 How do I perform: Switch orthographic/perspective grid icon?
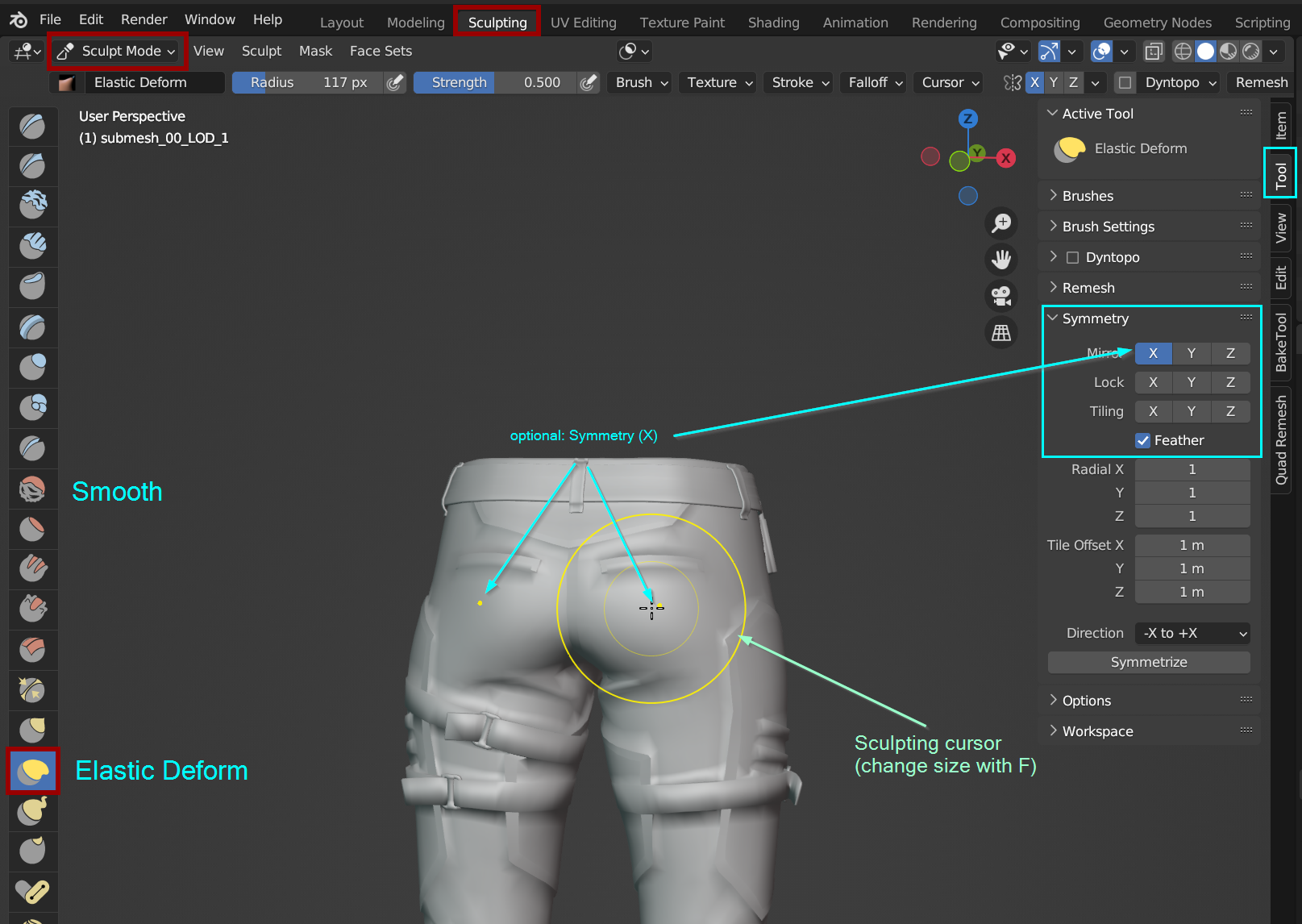[x=1001, y=332]
